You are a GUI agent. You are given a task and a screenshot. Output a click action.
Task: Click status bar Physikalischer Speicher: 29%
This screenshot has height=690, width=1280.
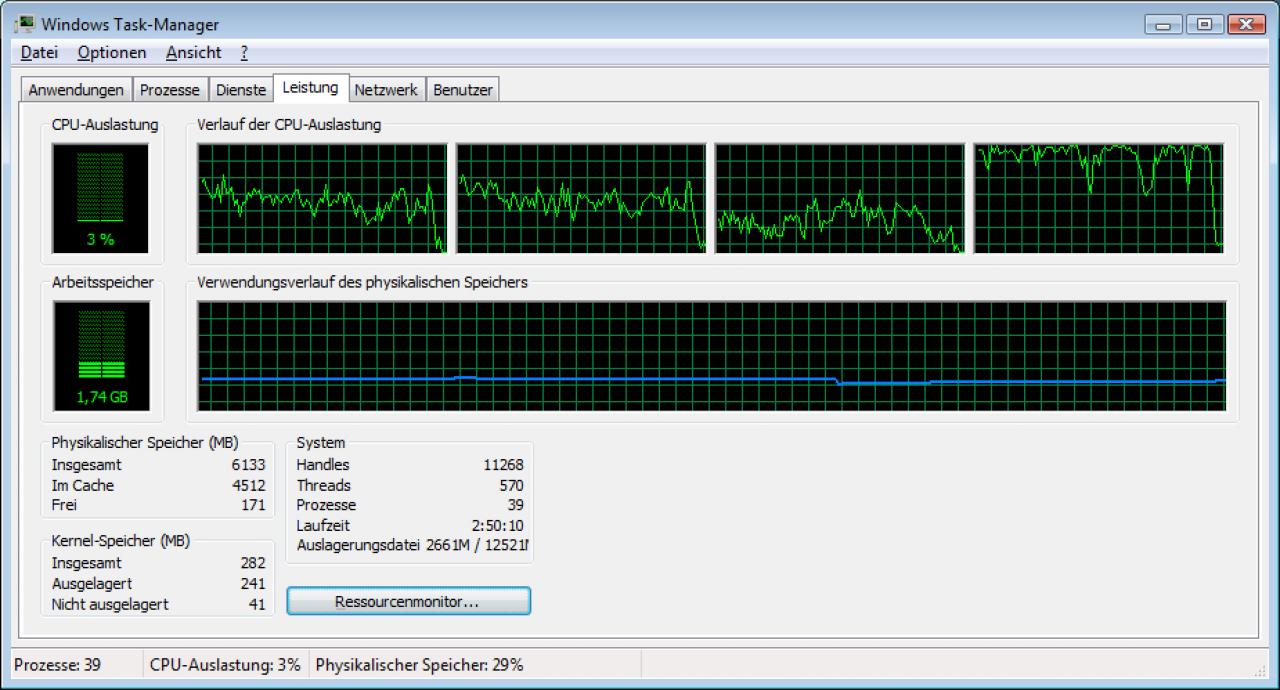click(x=419, y=665)
